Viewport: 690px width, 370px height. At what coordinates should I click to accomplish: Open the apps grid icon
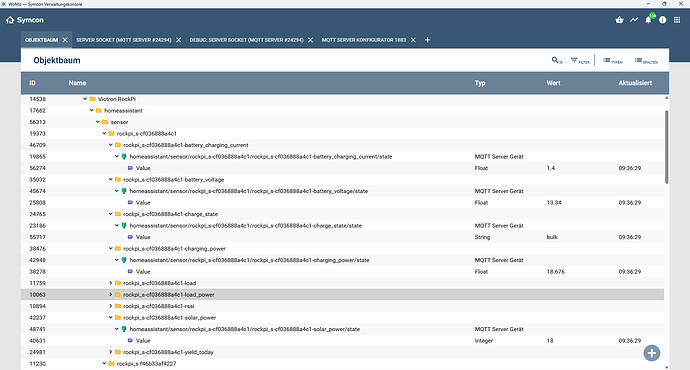point(677,20)
